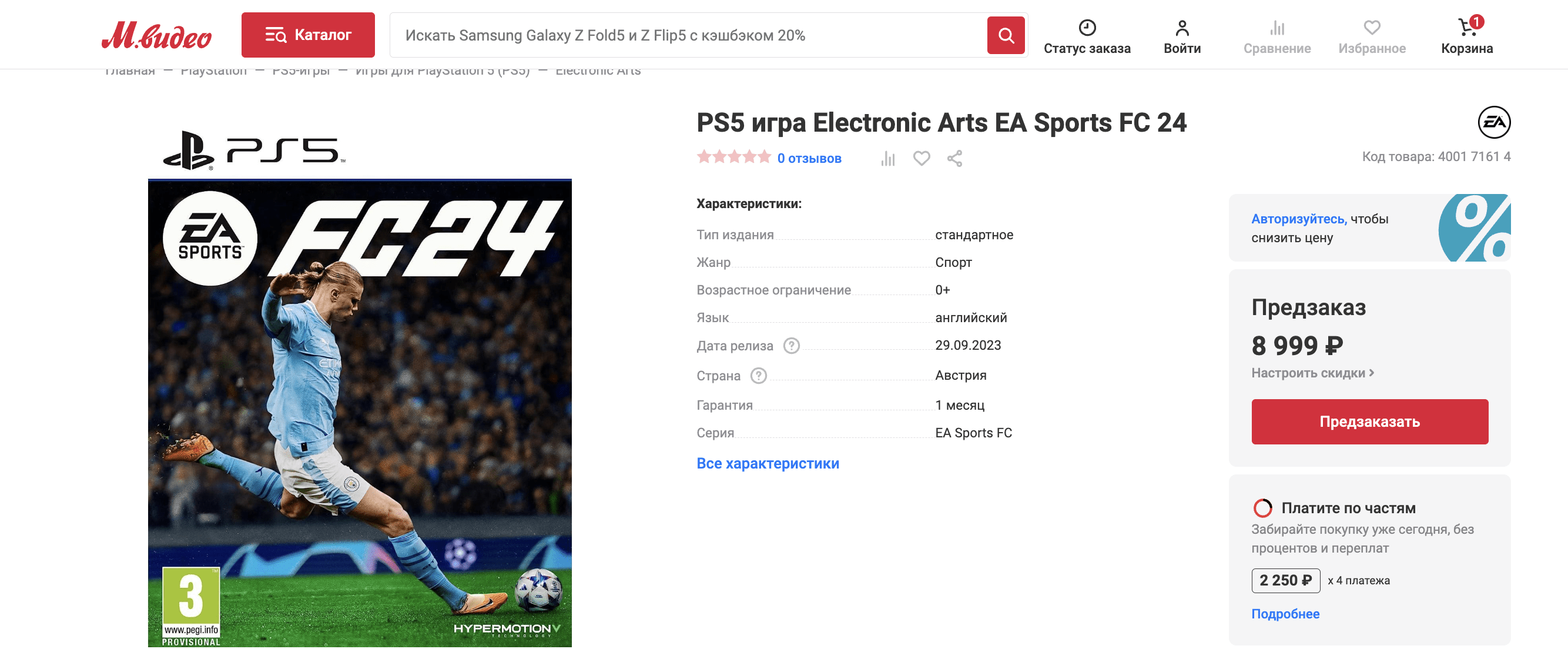
Task: Click the Предзаказать button
Action: pyautogui.click(x=1369, y=422)
